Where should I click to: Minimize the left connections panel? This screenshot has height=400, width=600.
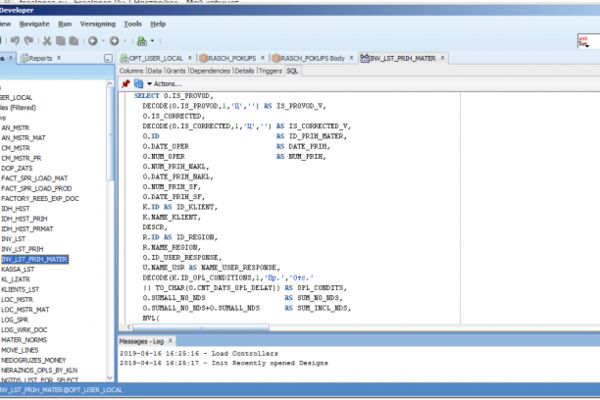pos(108,59)
